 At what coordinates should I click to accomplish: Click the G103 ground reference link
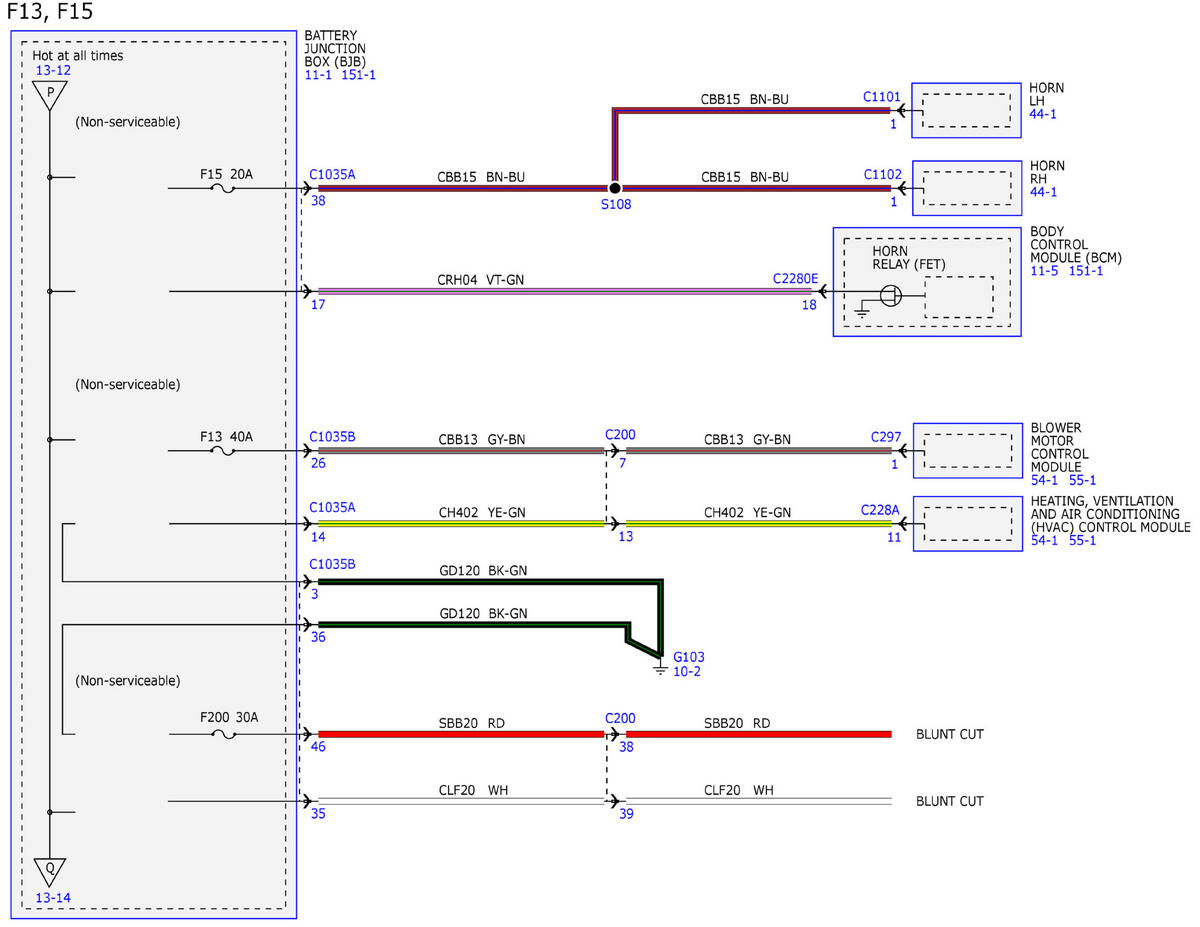pos(690,657)
